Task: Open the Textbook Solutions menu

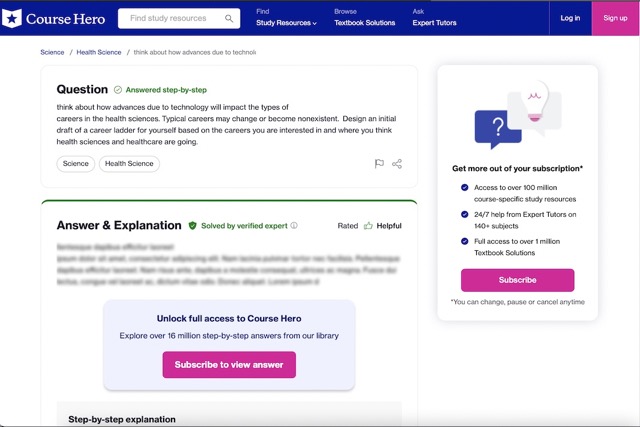Action: pos(365,23)
